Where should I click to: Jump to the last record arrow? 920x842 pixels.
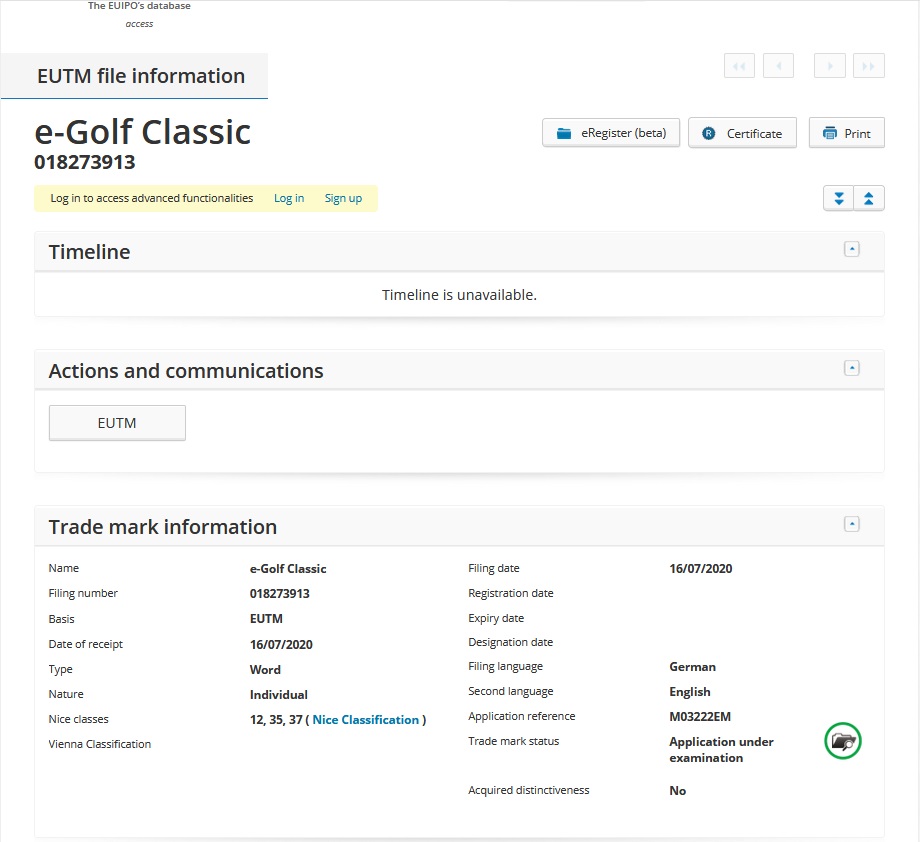pyautogui.click(x=869, y=66)
